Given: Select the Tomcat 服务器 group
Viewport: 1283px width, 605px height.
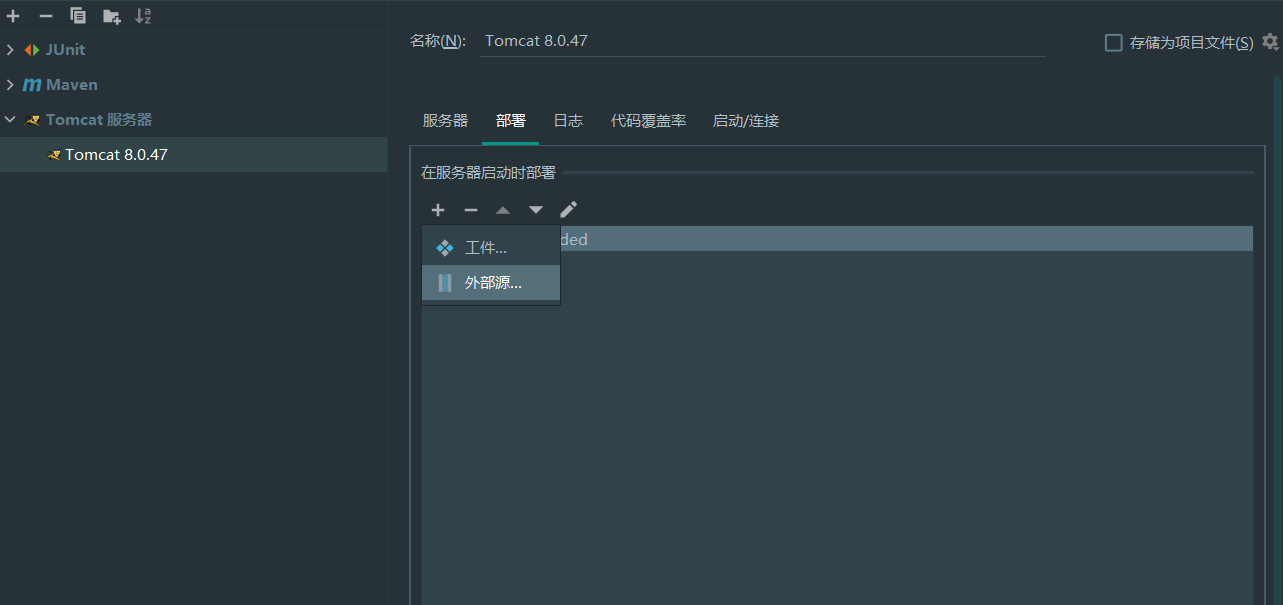Looking at the screenshot, I should 193,120.
